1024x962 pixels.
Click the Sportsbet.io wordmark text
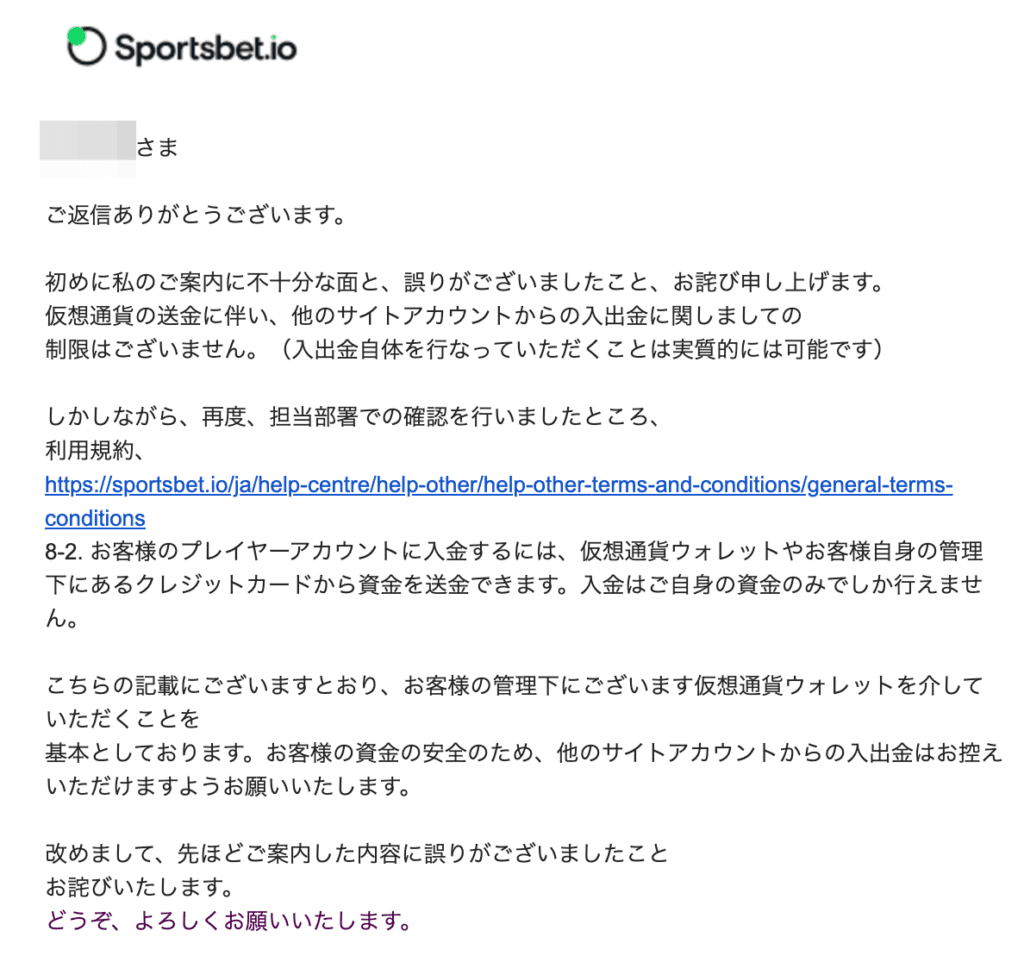(x=206, y=48)
